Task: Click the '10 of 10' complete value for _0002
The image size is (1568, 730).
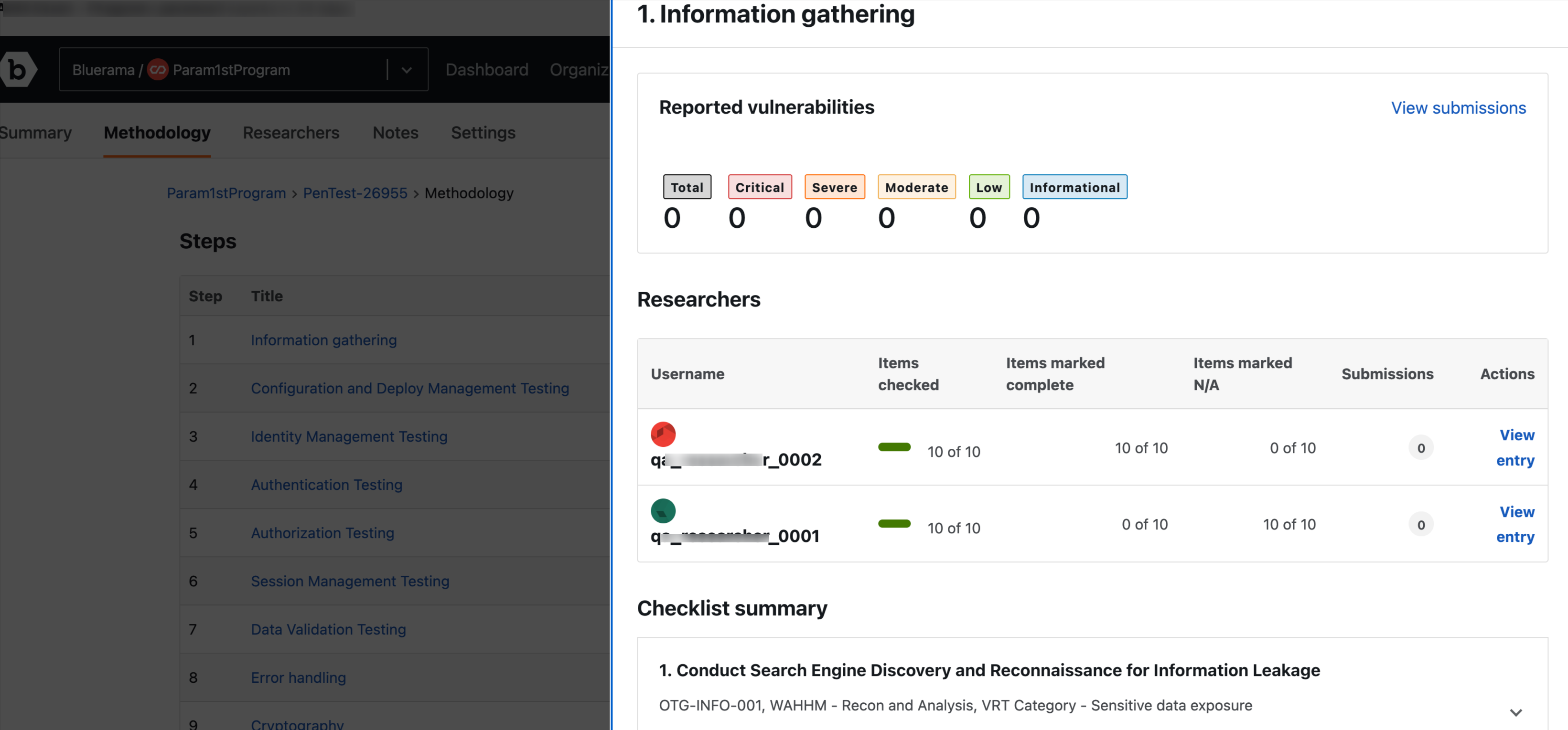Action: tap(1141, 448)
